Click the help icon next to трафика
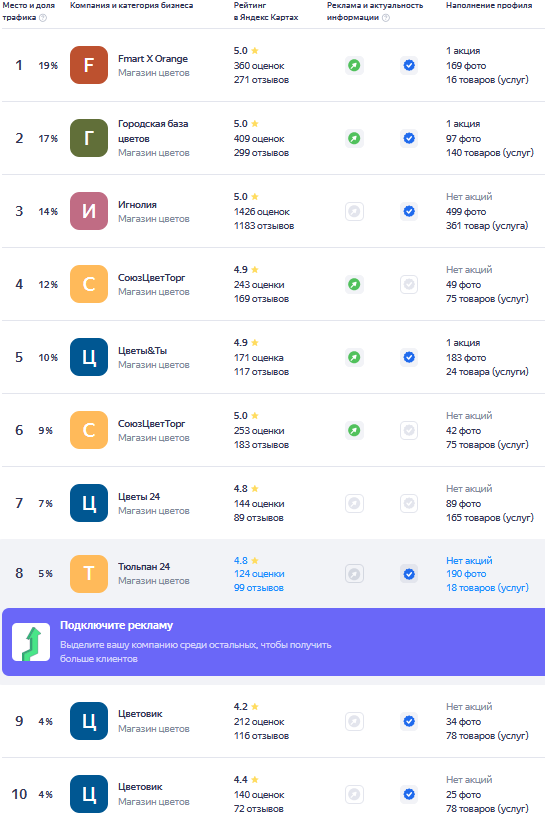545x825 pixels. (x=43, y=17)
